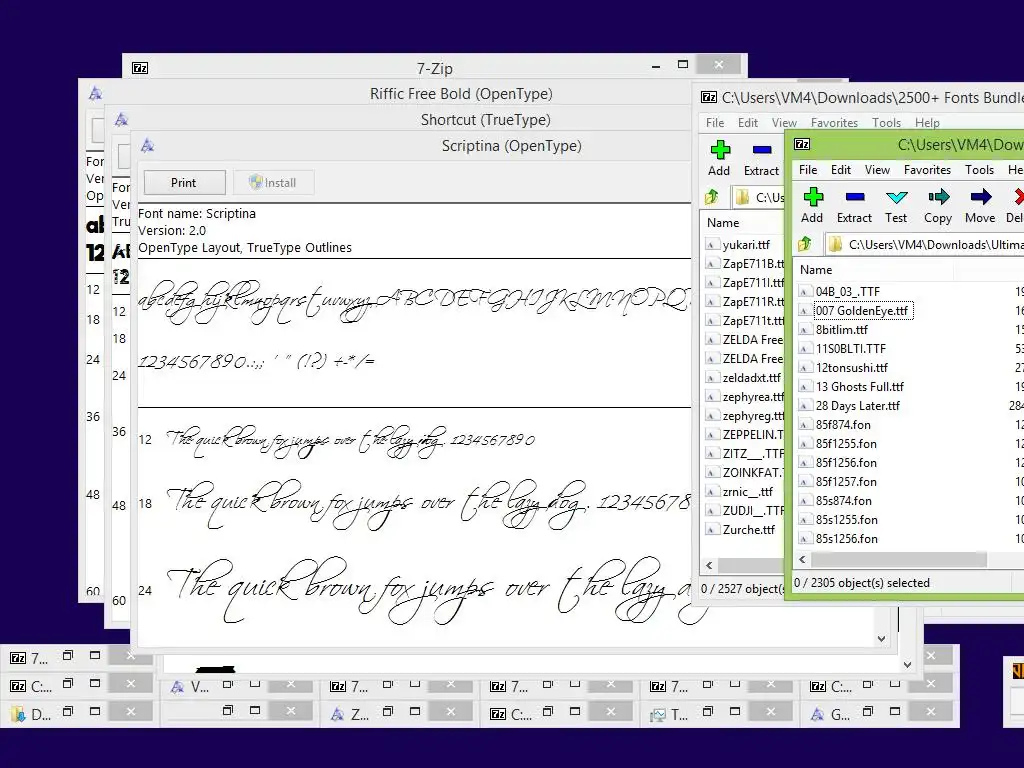This screenshot has width=1024, height=768.
Task: Select the file 85s874.fon
Action: point(844,500)
